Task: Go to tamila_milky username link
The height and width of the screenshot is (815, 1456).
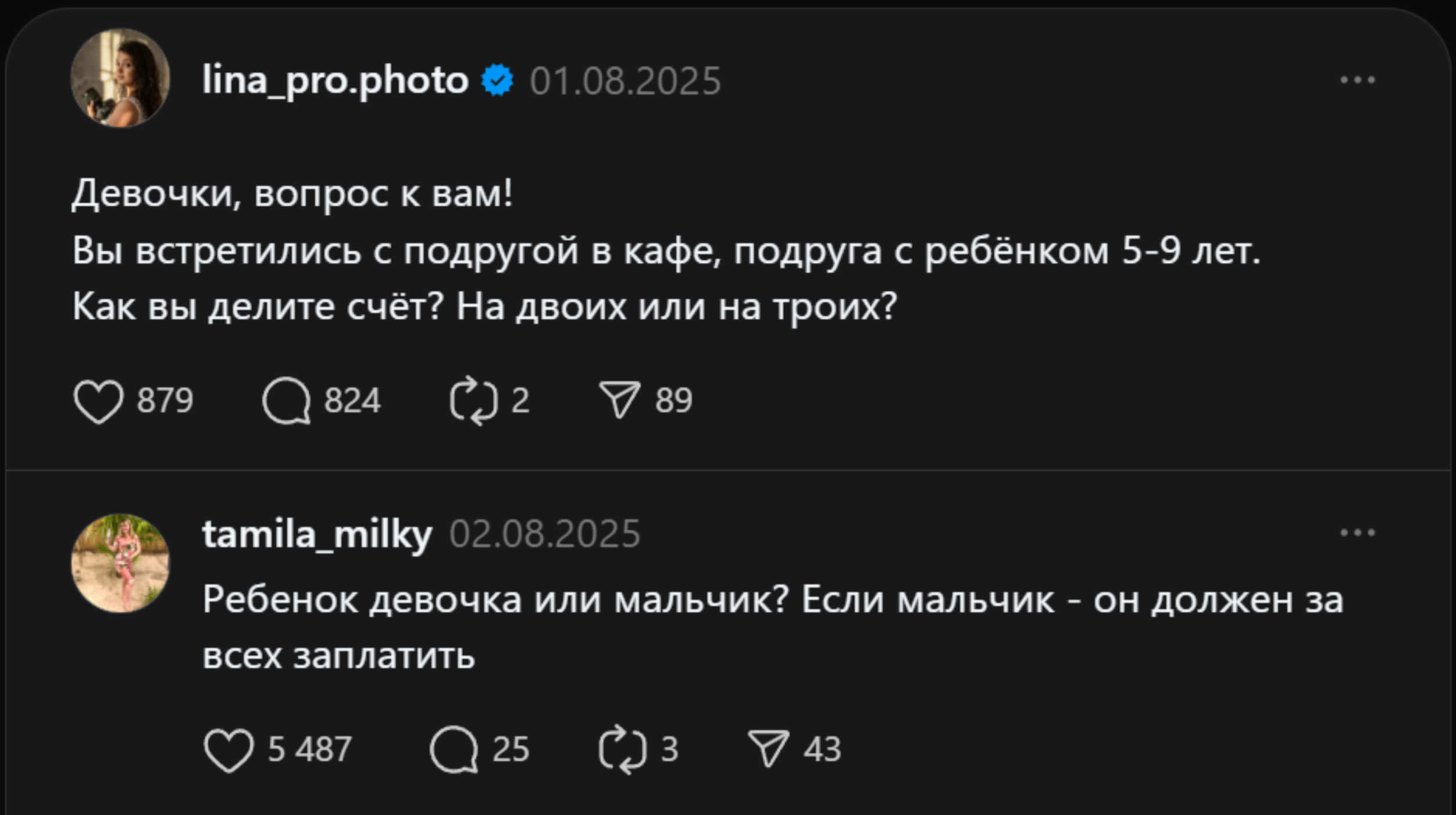Action: pos(317,534)
